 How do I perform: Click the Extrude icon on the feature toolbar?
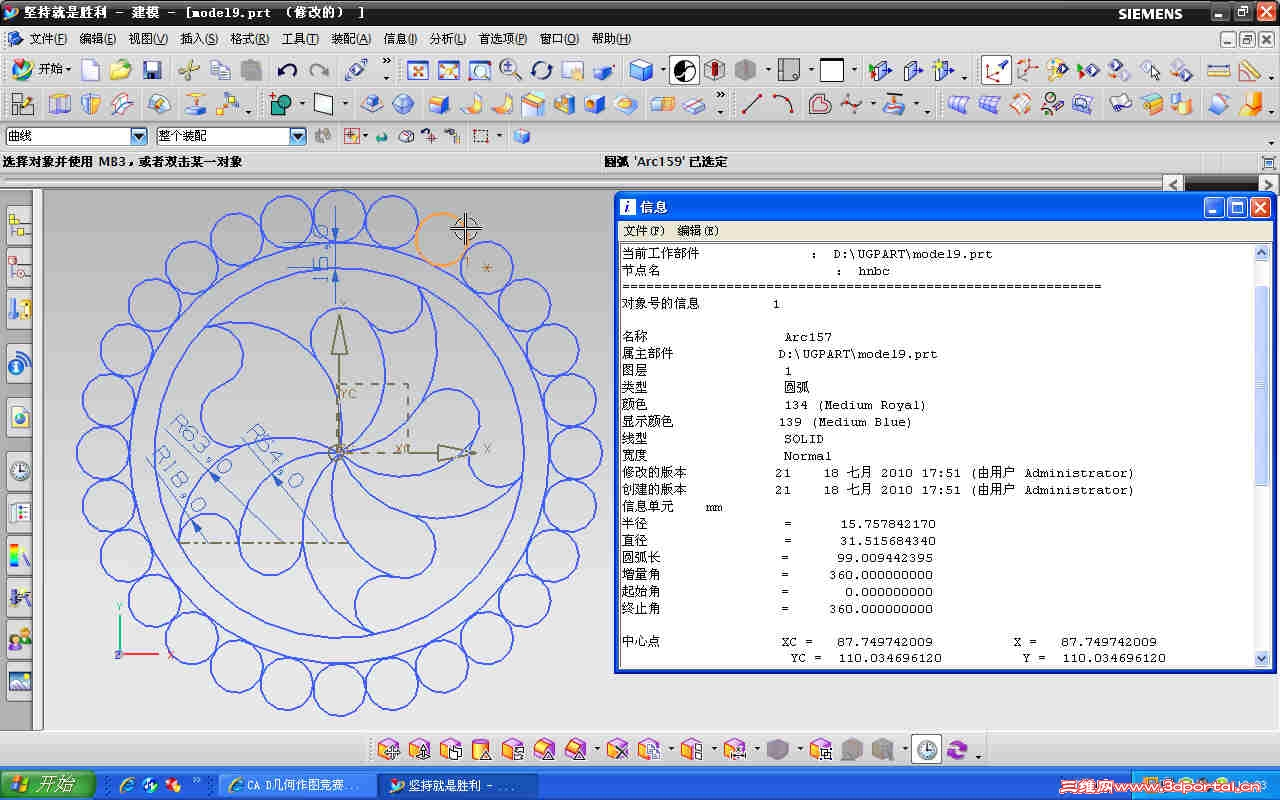(x=60, y=103)
